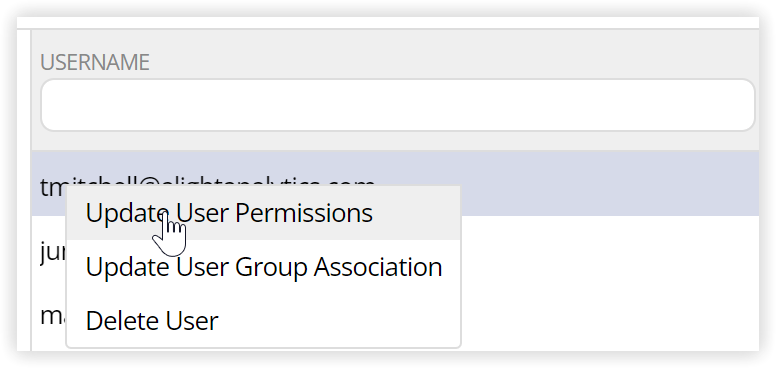Select the user row starting with "ma"

coord(609,317)
